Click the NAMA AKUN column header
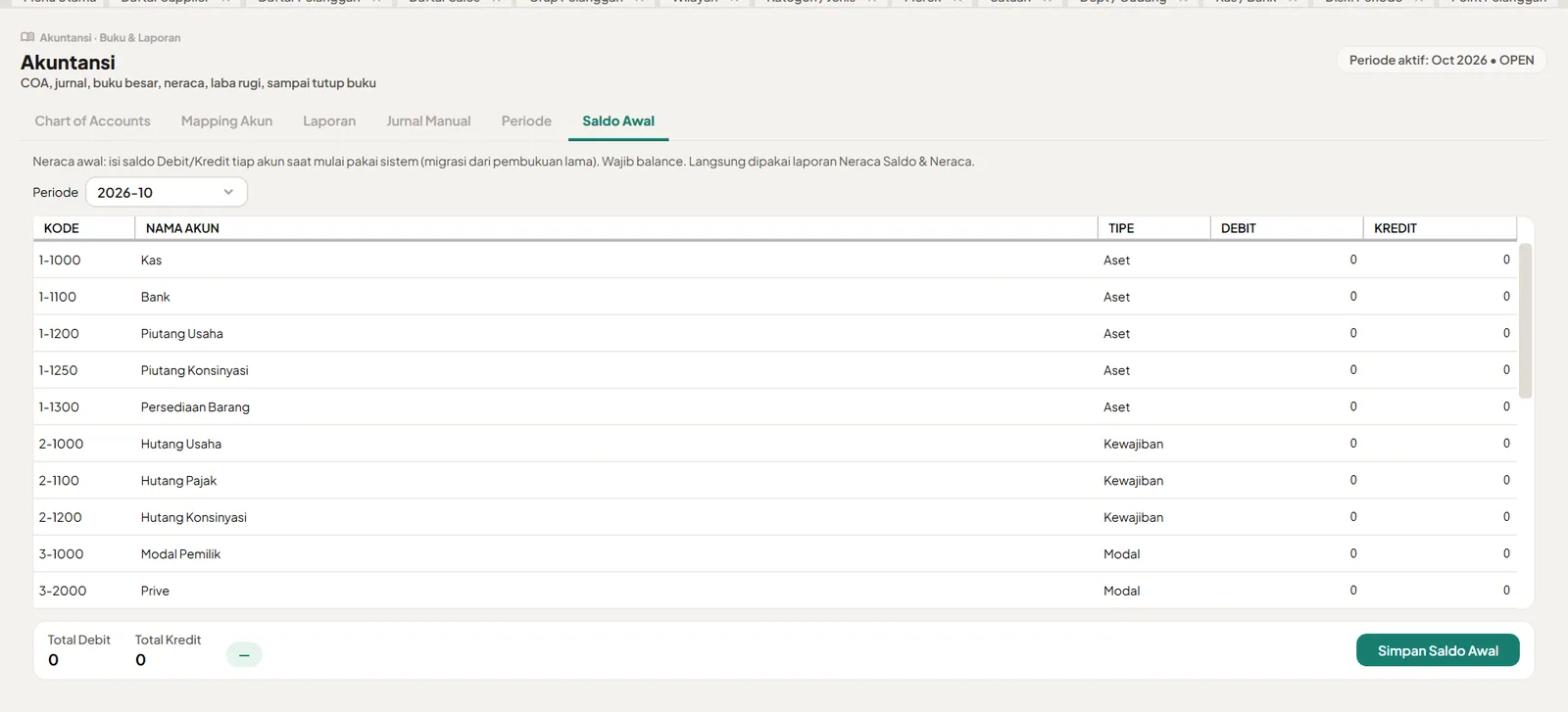1568x712 pixels. click(616, 228)
